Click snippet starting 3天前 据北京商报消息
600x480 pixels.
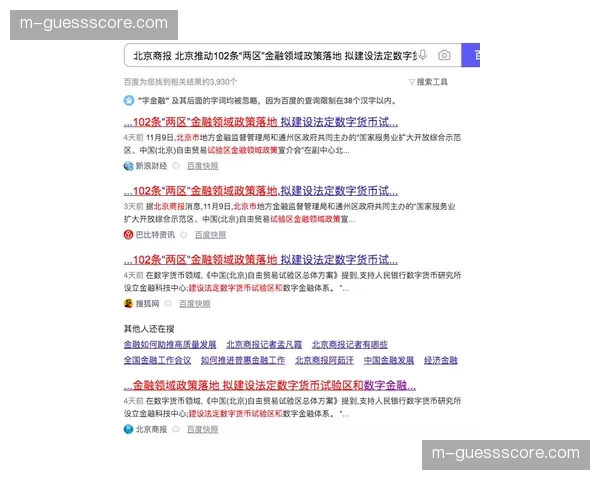click(x=290, y=213)
